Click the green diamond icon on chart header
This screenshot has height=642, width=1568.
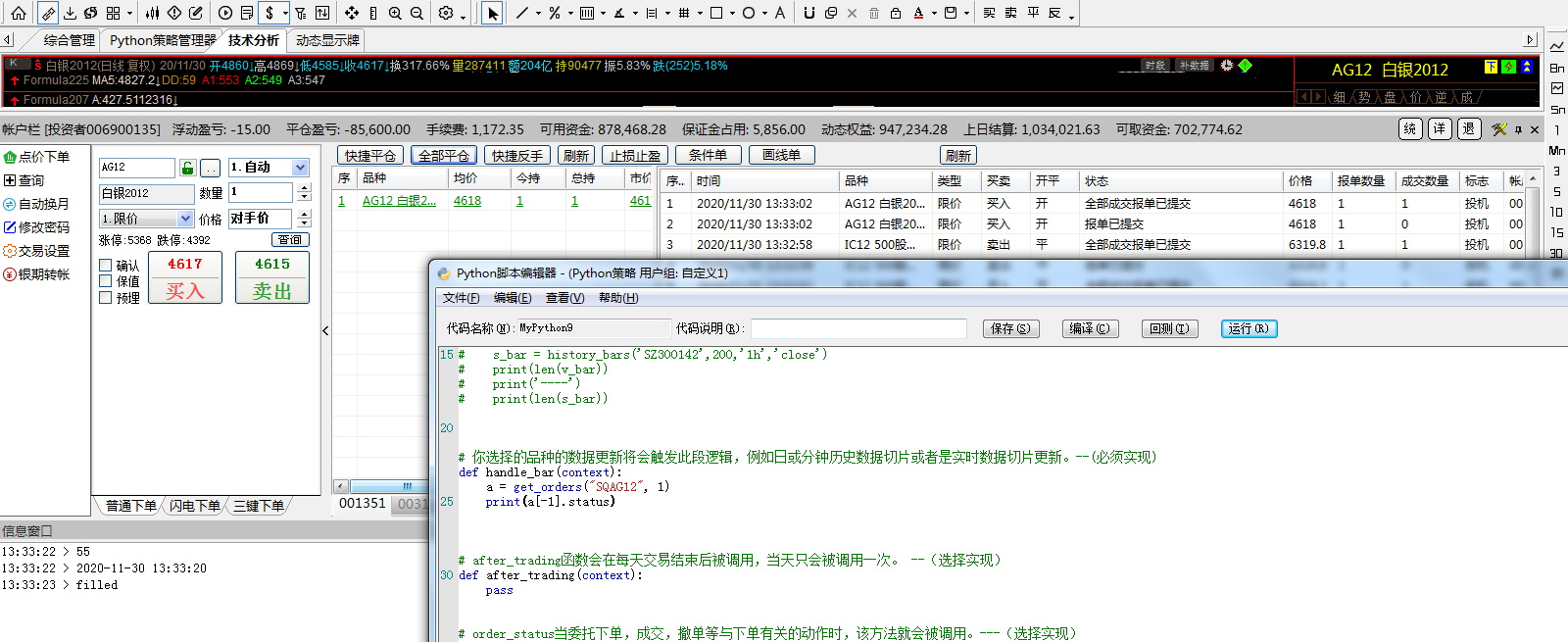tap(1245, 66)
